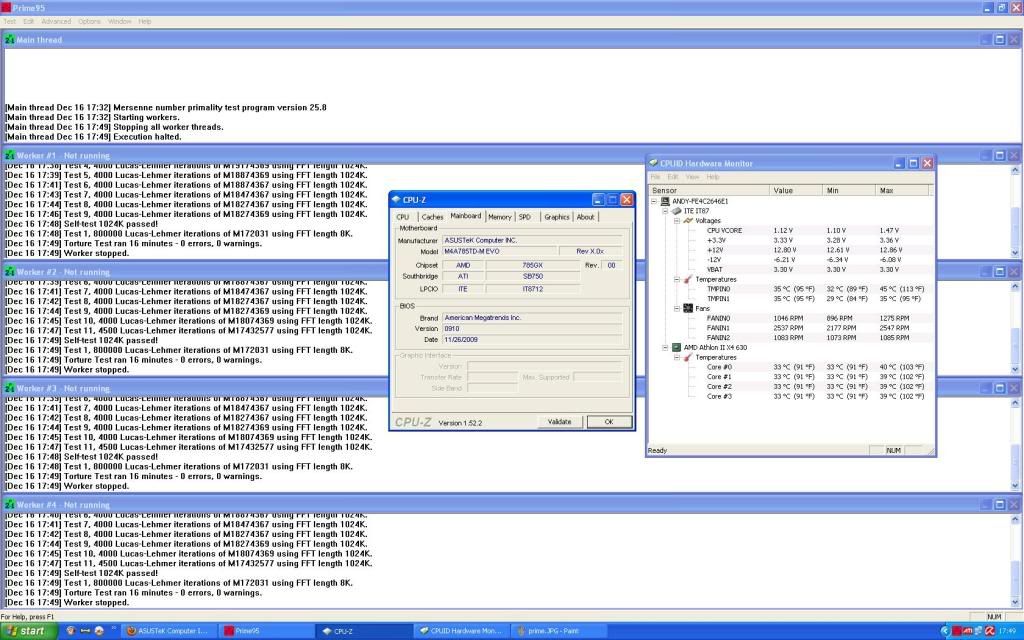Collapse the Voltages group

click(x=677, y=221)
